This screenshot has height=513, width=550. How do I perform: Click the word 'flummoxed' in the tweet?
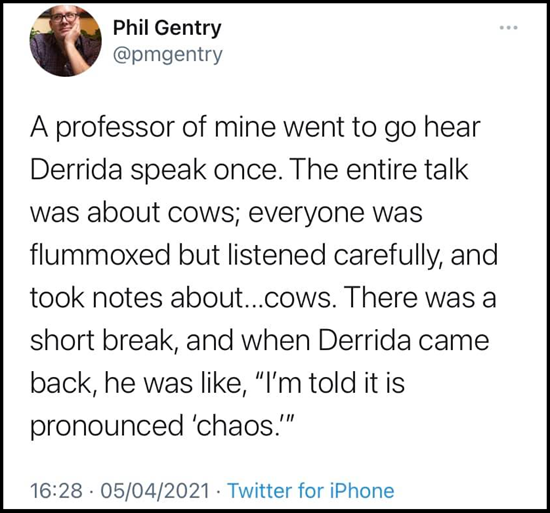click(100, 255)
